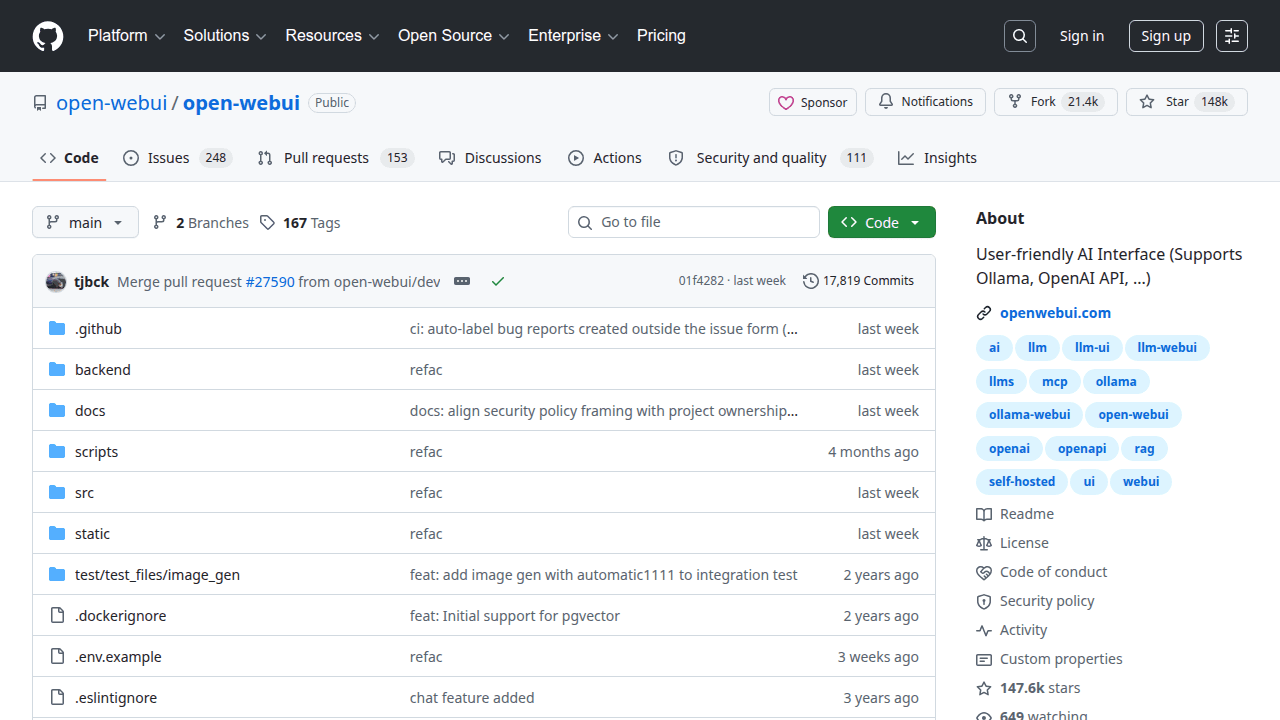Image resolution: width=1280 pixels, height=720 pixels.
Task: Click the scales icon beside License
Action: tap(984, 543)
